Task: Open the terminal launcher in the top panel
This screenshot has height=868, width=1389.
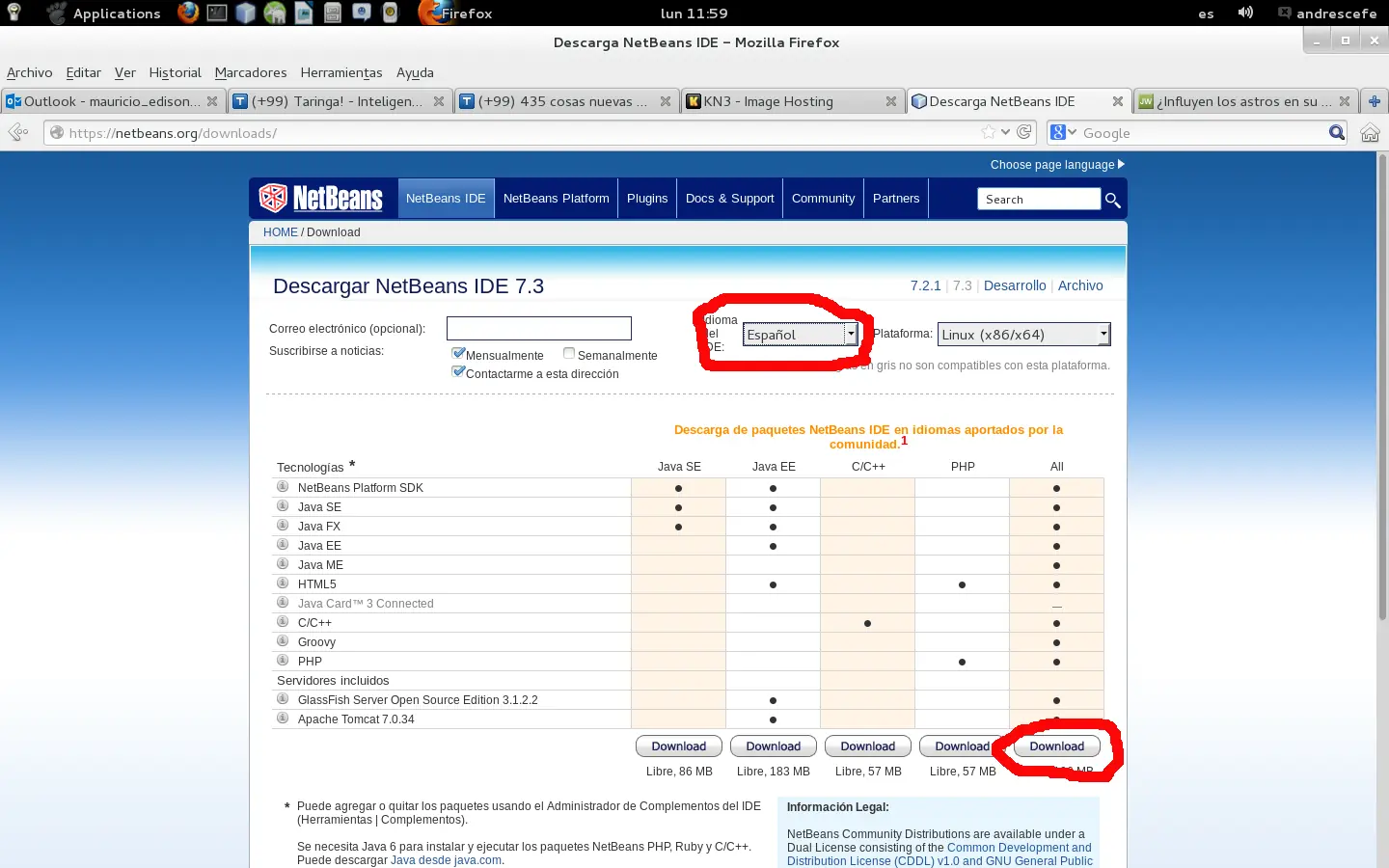Action: pos(217,13)
